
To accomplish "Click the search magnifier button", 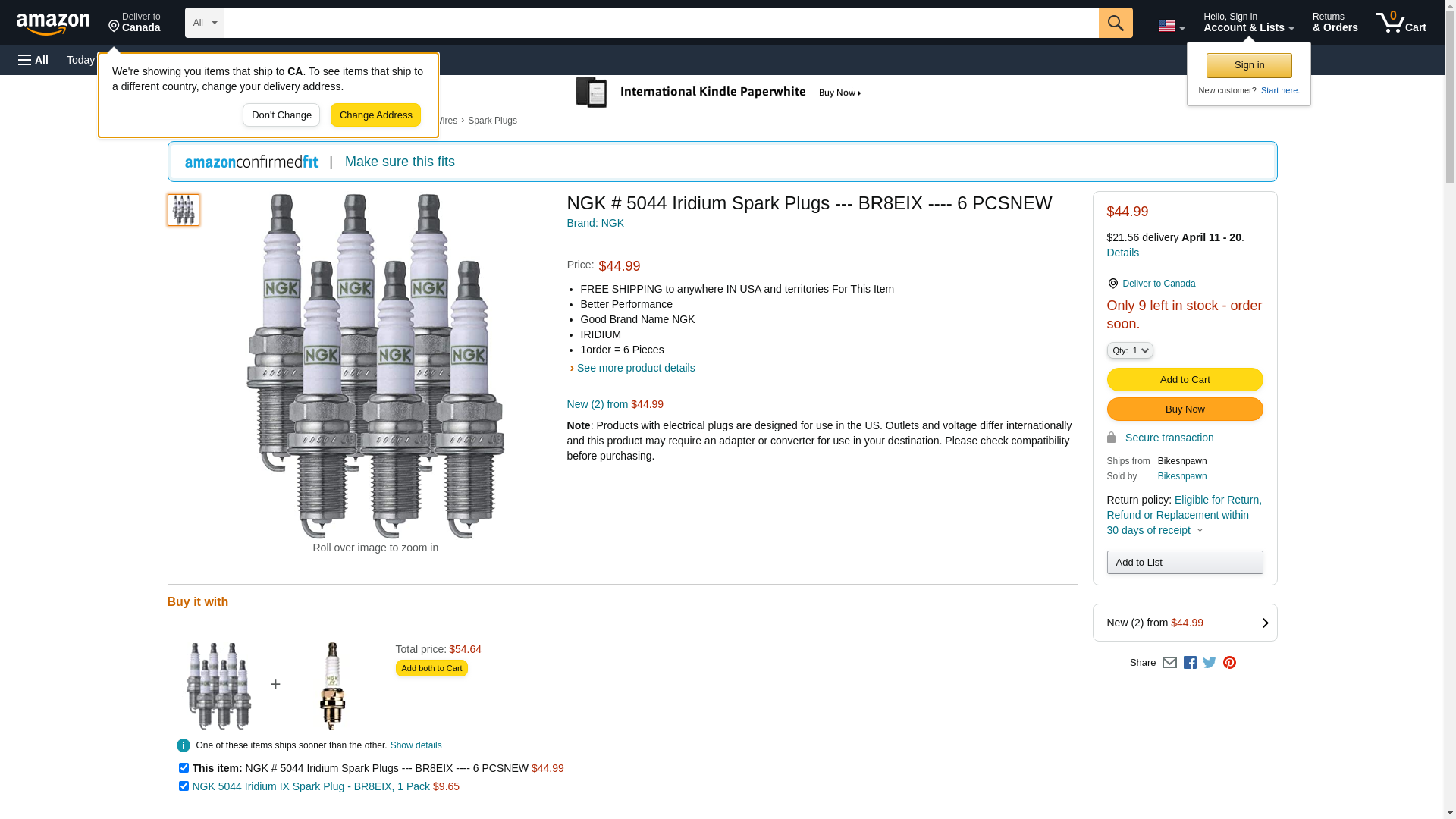I will point(1116,23).
